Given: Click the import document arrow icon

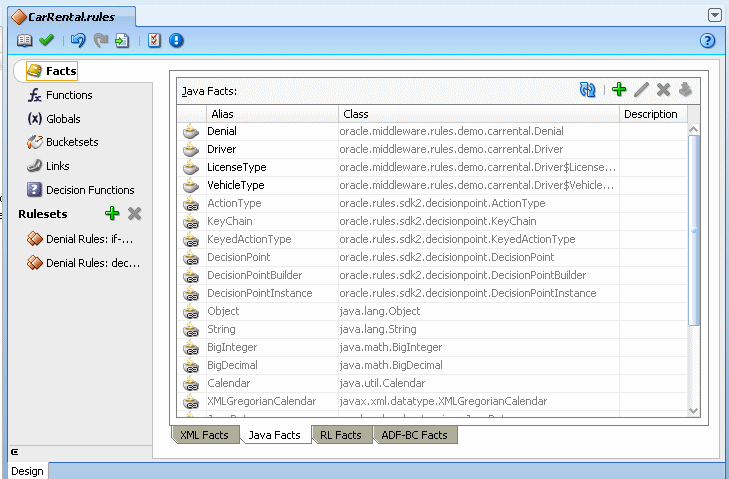Looking at the screenshot, I should pos(122,41).
